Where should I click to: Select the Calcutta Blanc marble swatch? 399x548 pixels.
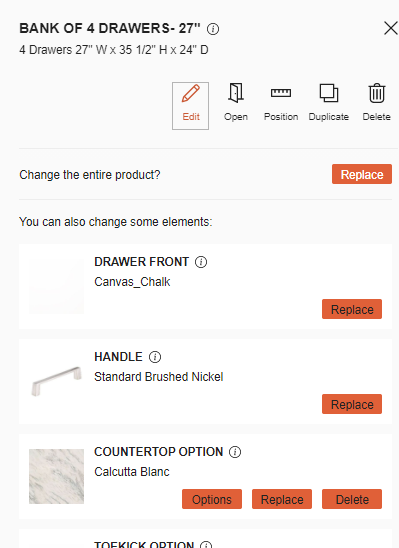[56, 476]
